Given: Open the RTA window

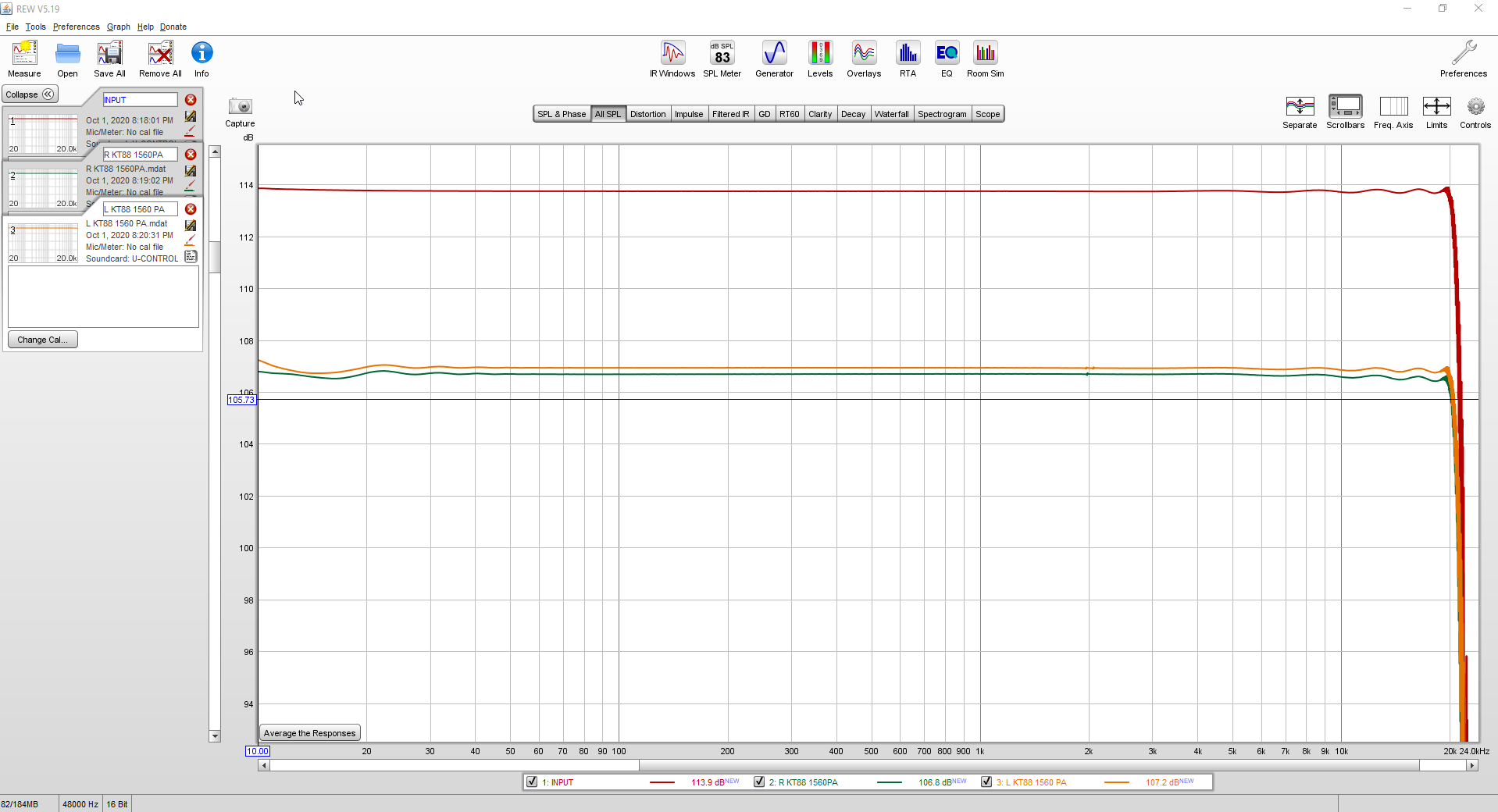Looking at the screenshot, I should [908, 59].
